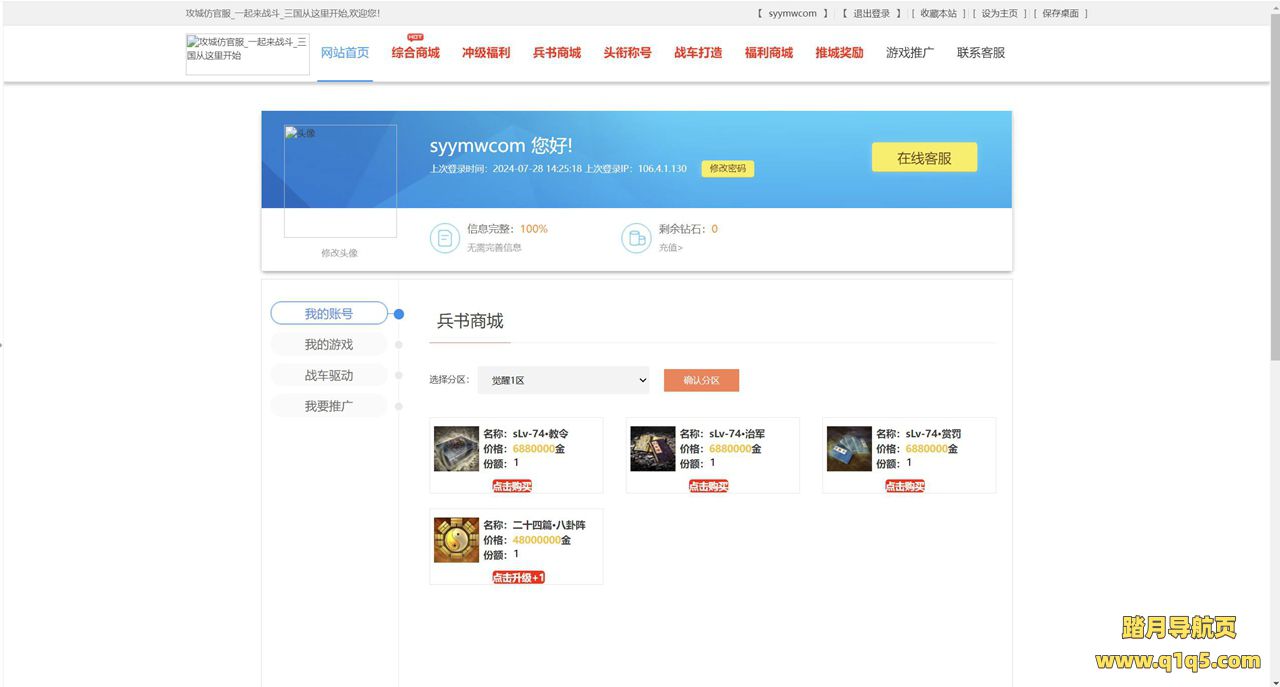This screenshot has height=687, width=1280.
Task: Click the 在线客服 yellow button
Action: [x=924, y=158]
